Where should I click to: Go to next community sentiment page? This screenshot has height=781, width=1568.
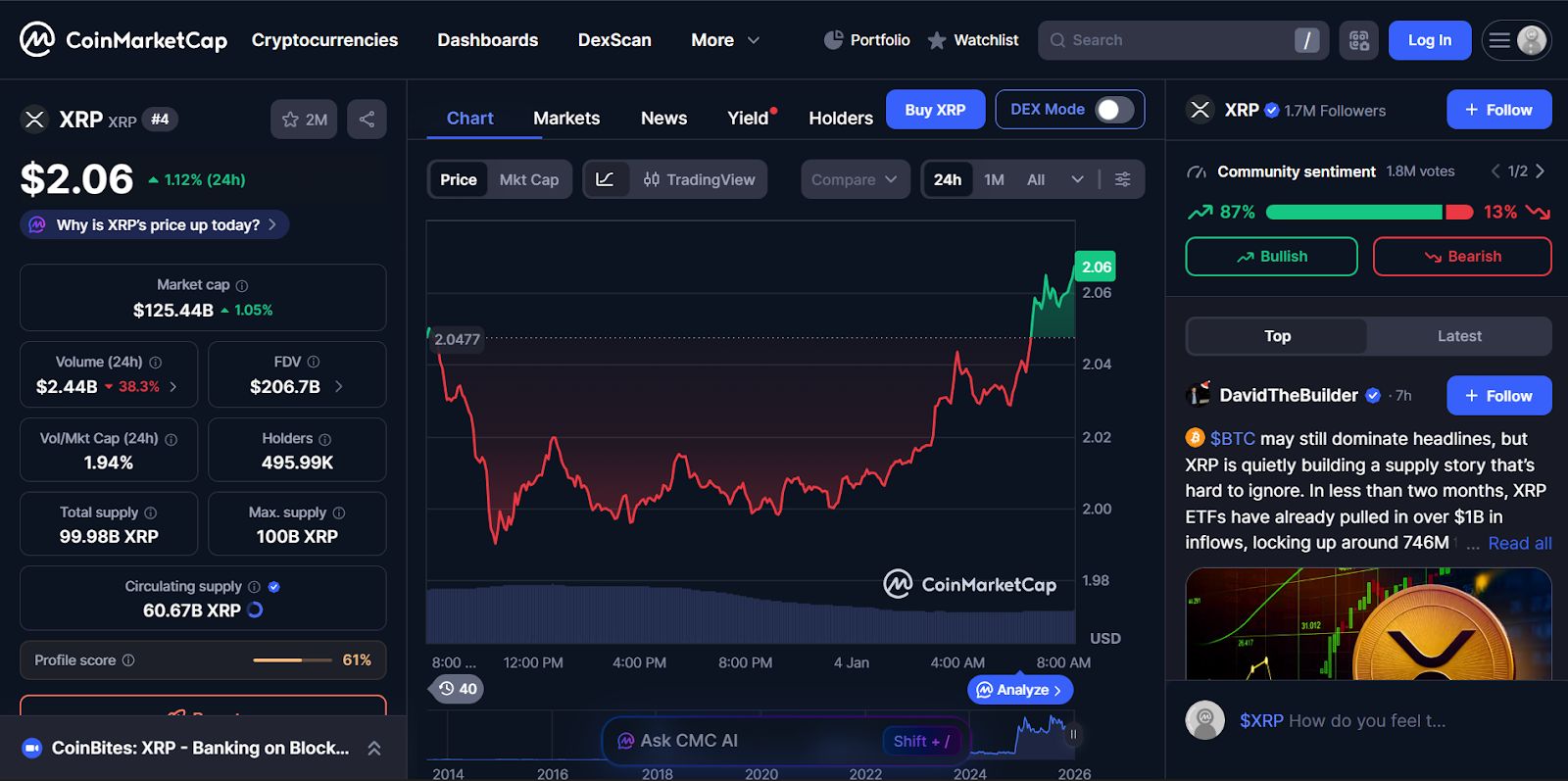[x=1541, y=171]
